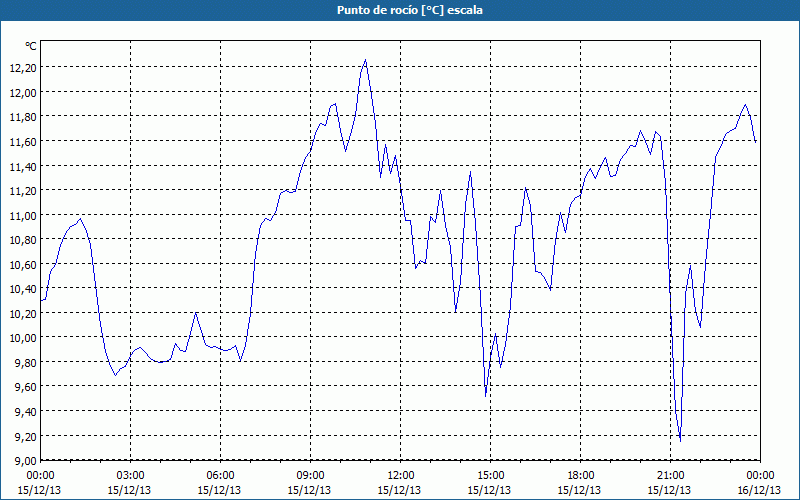Viewport: 800px width, 500px height.
Task: Click the 12,20 y-axis value
Action: pos(23,67)
